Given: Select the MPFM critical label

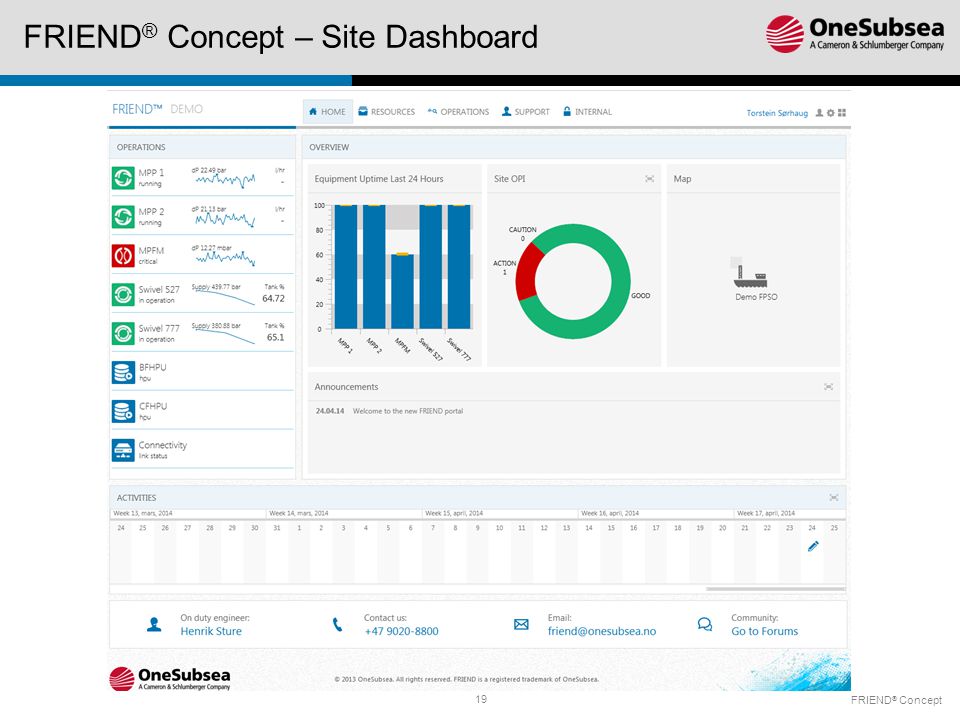Looking at the screenshot, I should (x=151, y=250).
